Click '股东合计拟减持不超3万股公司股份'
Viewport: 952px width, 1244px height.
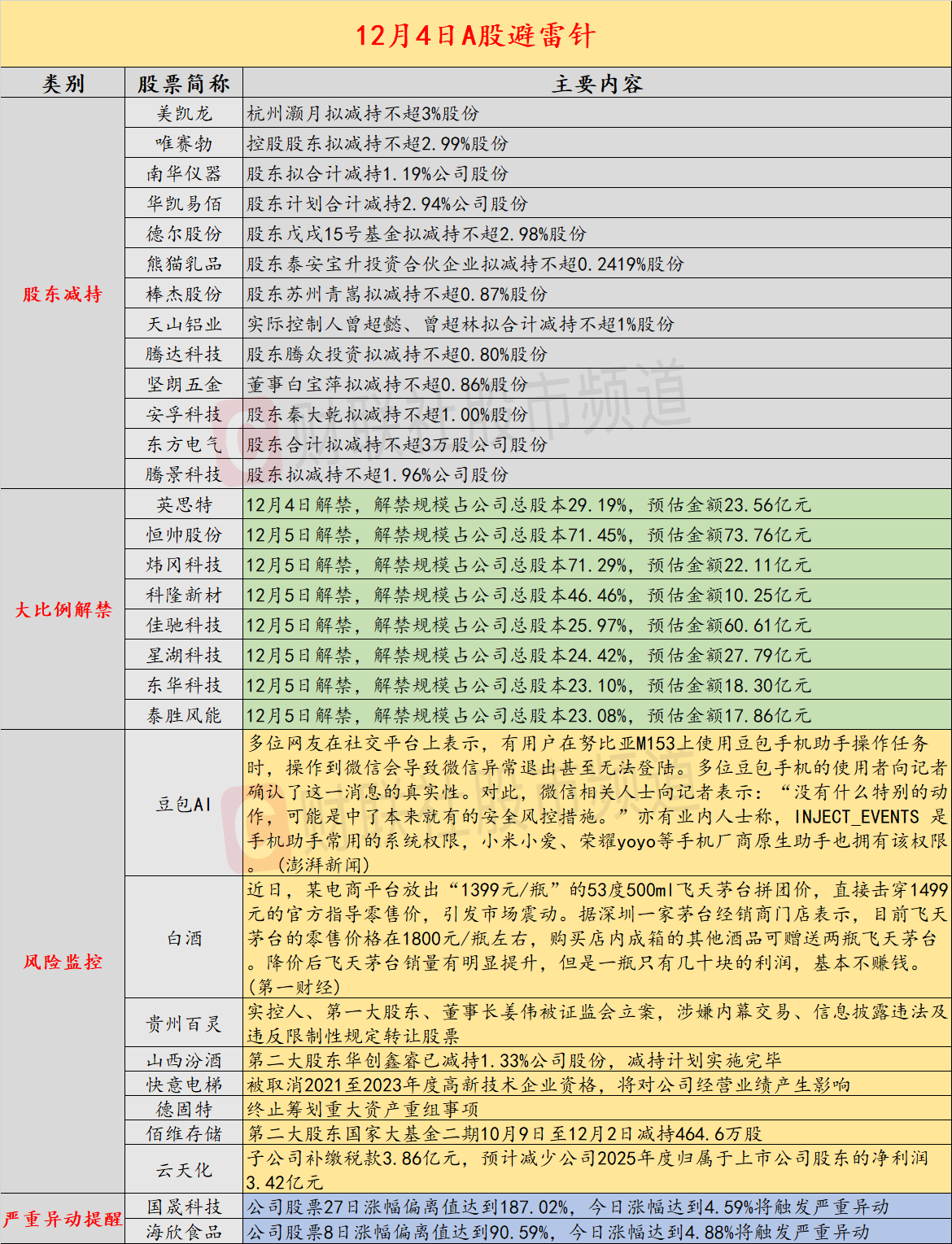397,445
